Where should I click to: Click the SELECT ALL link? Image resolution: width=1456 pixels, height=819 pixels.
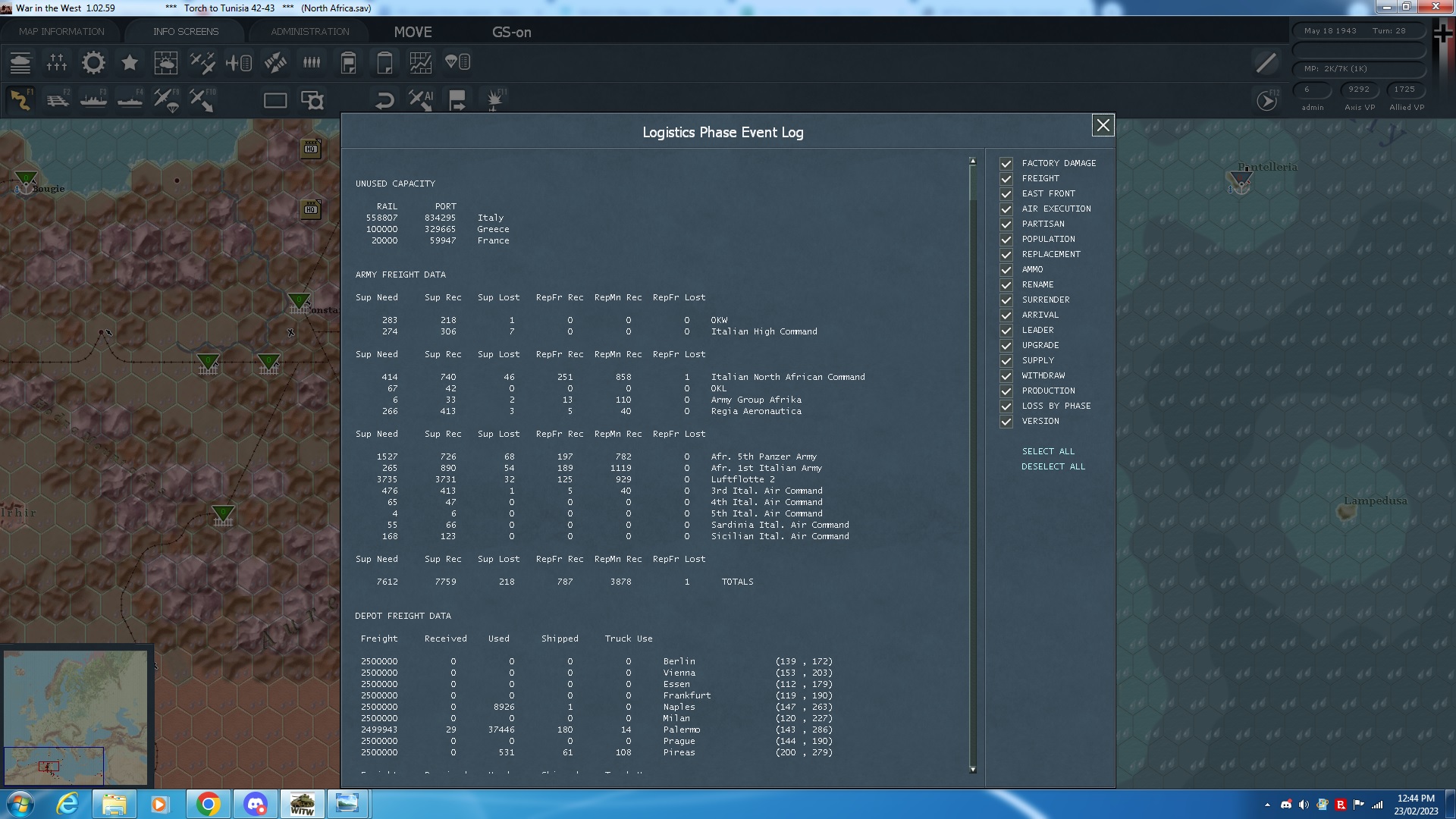point(1048,452)
